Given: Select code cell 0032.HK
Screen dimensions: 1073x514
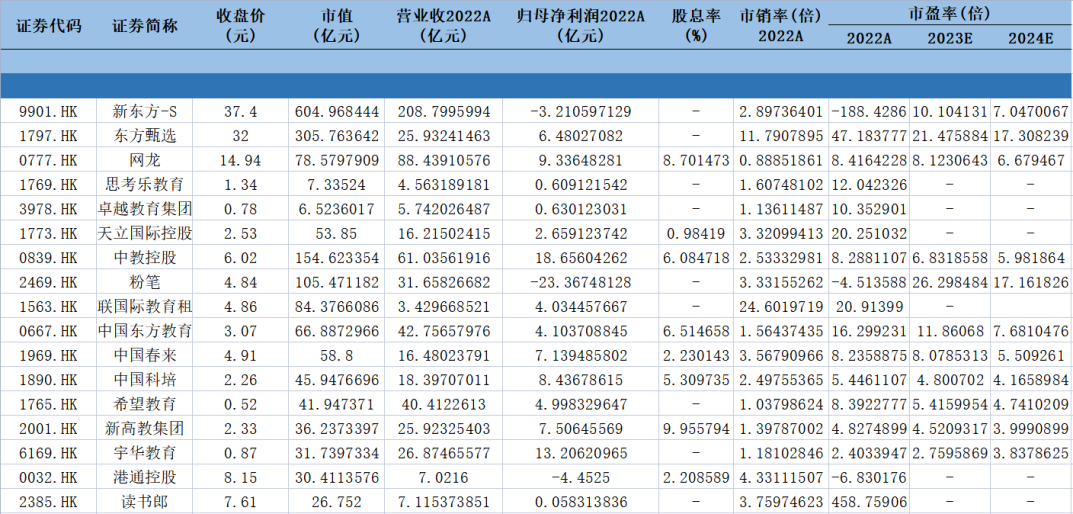Looking at the screenshot, I should [x=49, y=476].
